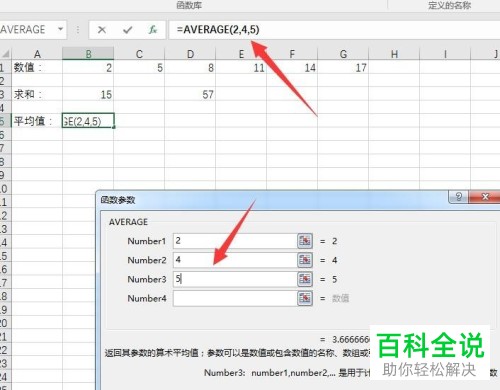Click the select-all corner of the sheet
The height and width of the screenshot is (390, 500).
pos(5,54)
